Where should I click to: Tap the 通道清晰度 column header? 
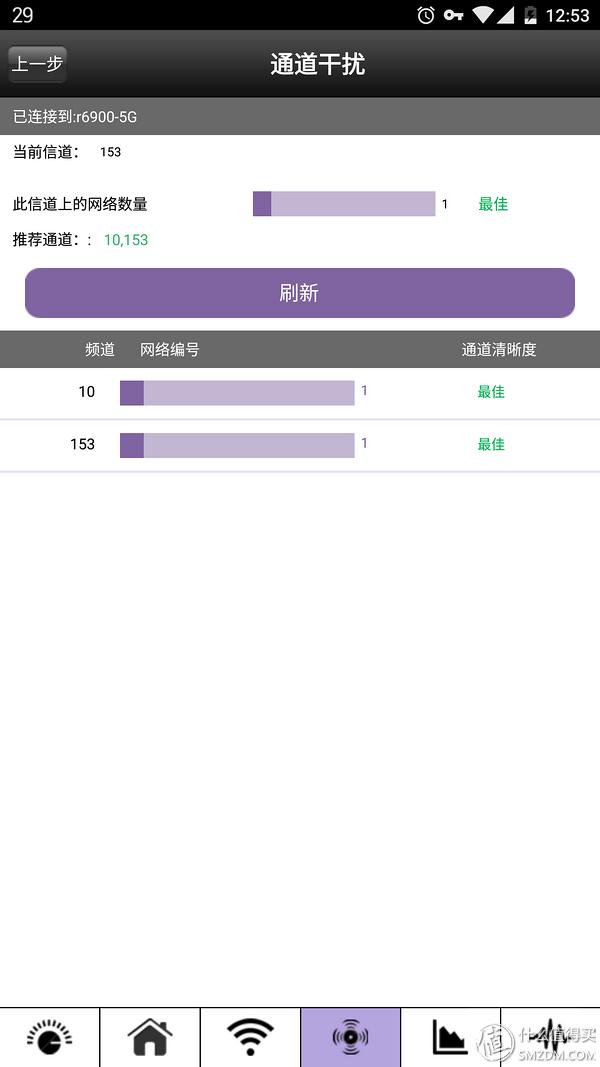pyautogui.click(x=497, y=349)
